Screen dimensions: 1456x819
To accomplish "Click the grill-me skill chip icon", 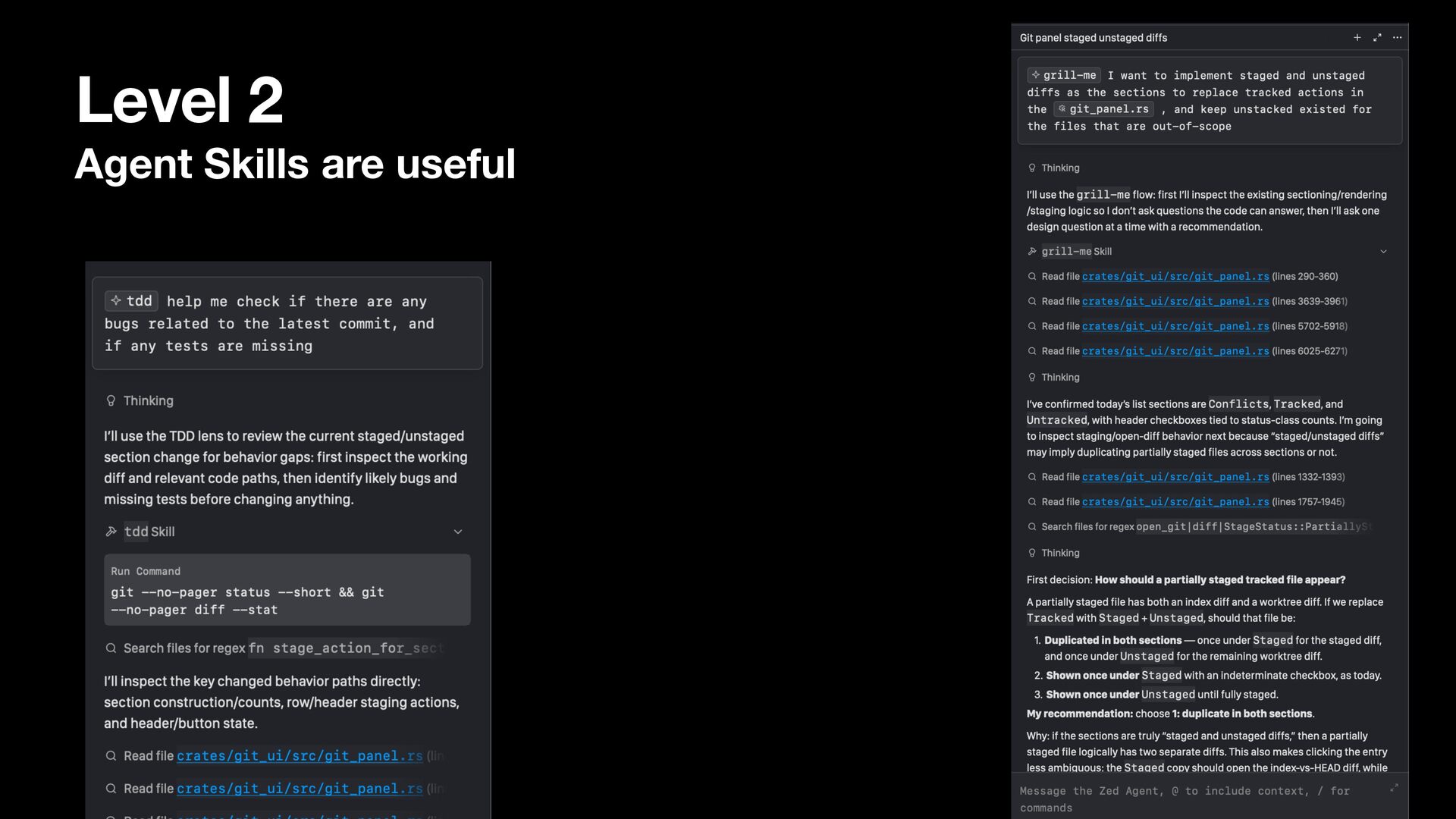I will click(1036, 75).
